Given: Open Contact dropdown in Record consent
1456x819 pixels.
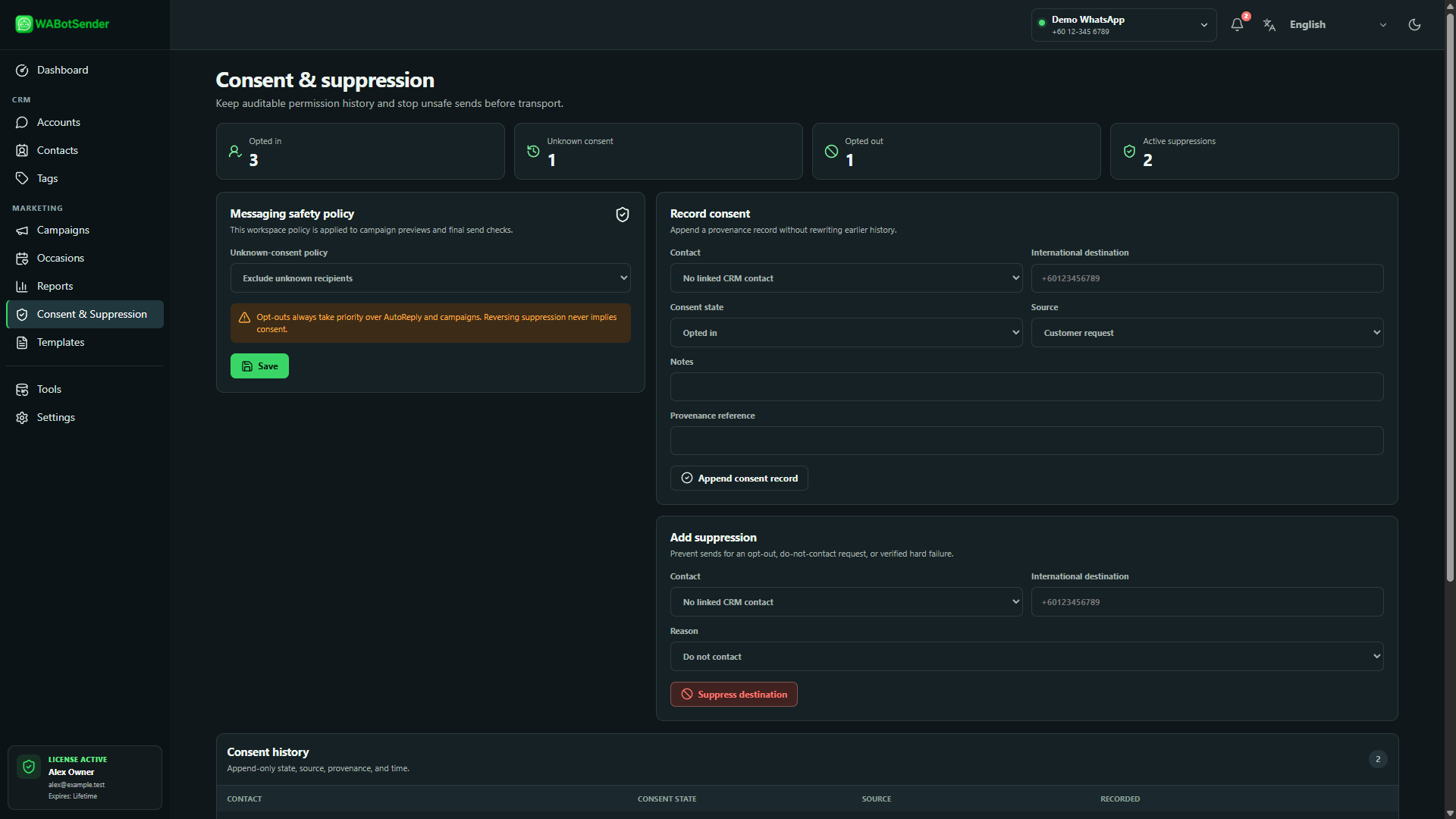Looking at the screenshot, I should [846, 278].
